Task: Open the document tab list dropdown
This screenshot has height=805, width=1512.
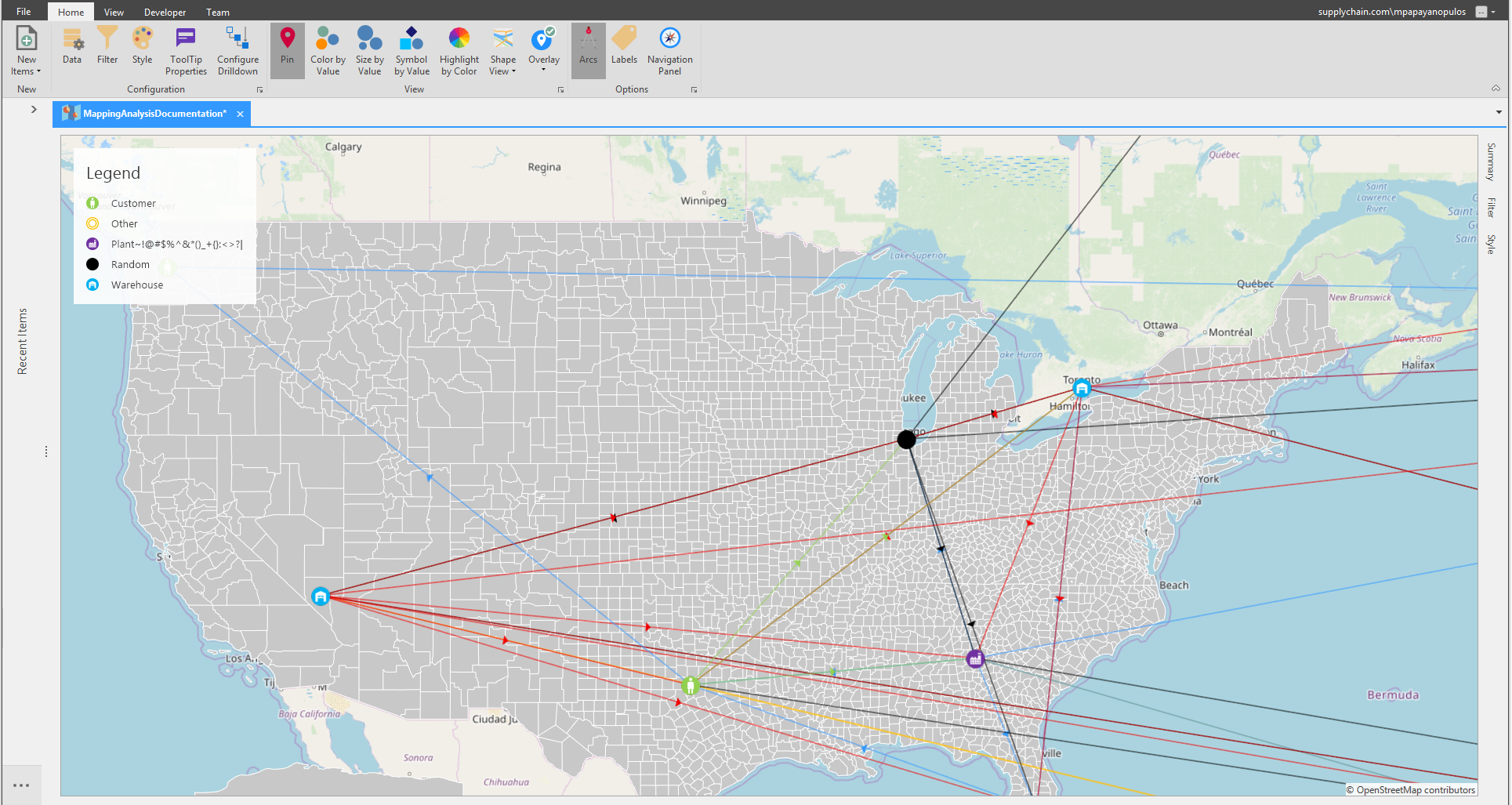Action: tap(1499, 112)
